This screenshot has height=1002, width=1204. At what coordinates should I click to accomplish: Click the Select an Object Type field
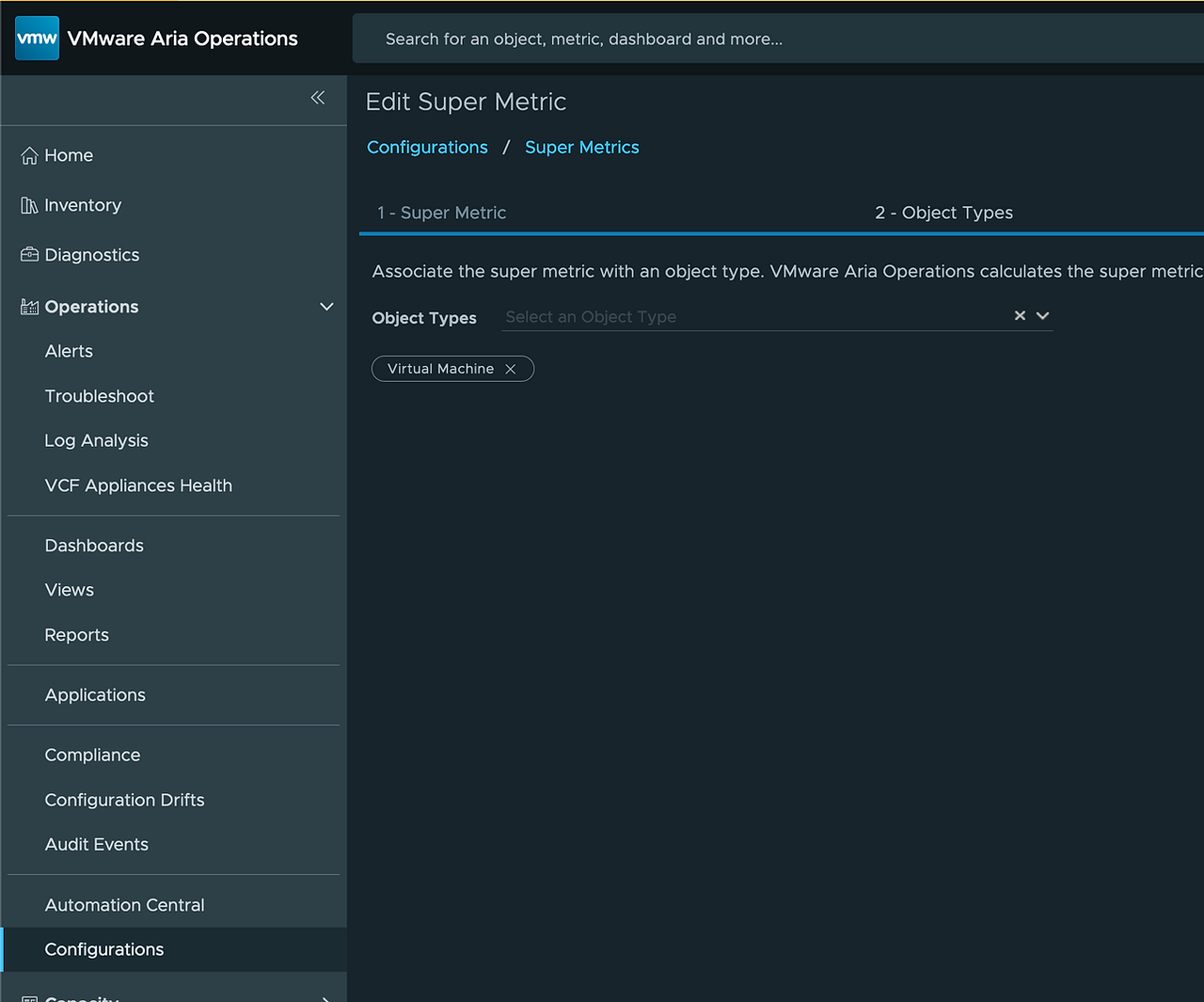pos(755,317)
